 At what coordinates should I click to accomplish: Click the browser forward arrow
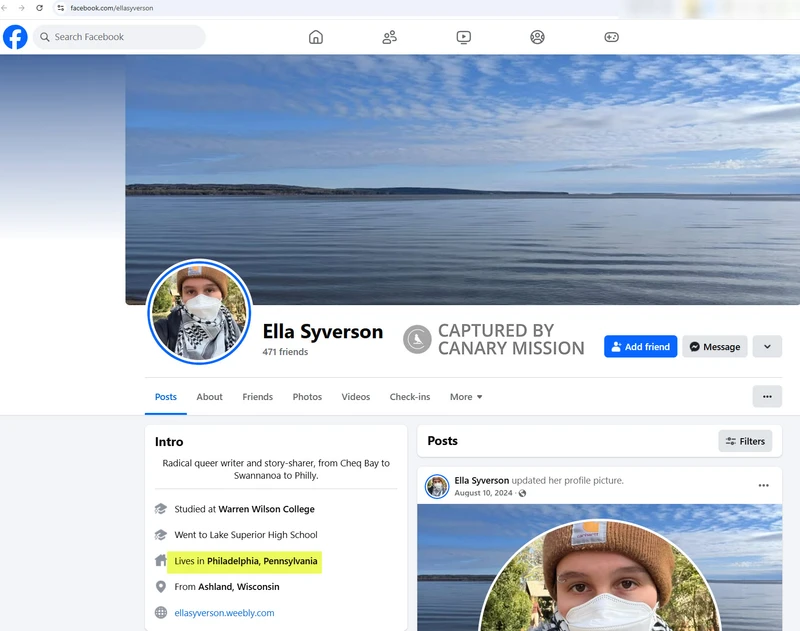click(21, 8)
